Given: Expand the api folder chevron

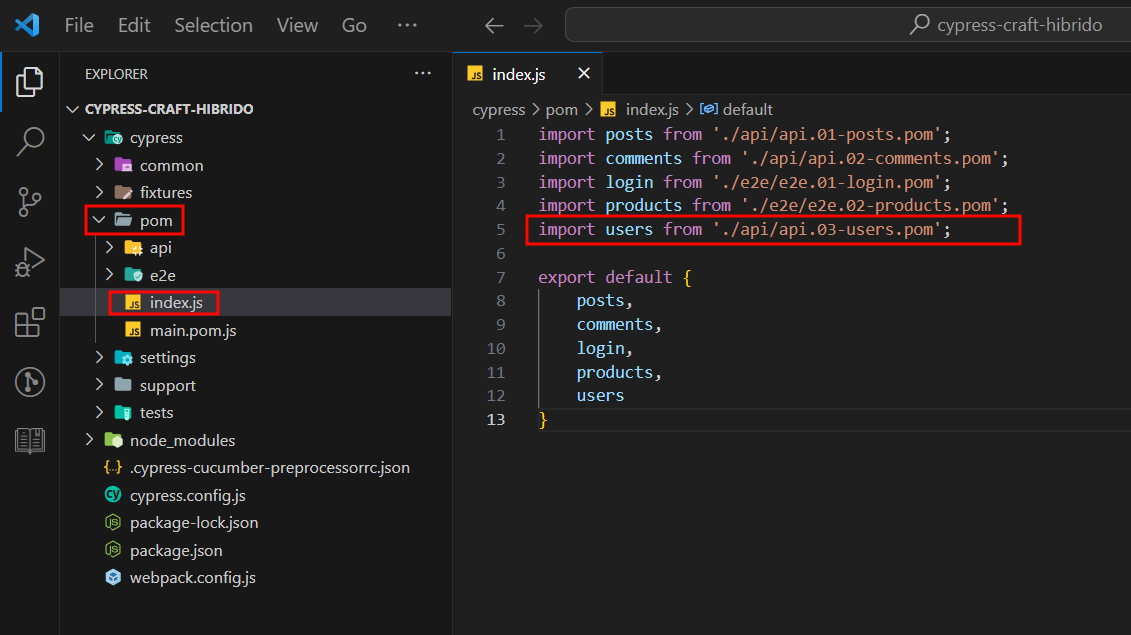Looking at the screenshot, I should (x=110, y=248).
